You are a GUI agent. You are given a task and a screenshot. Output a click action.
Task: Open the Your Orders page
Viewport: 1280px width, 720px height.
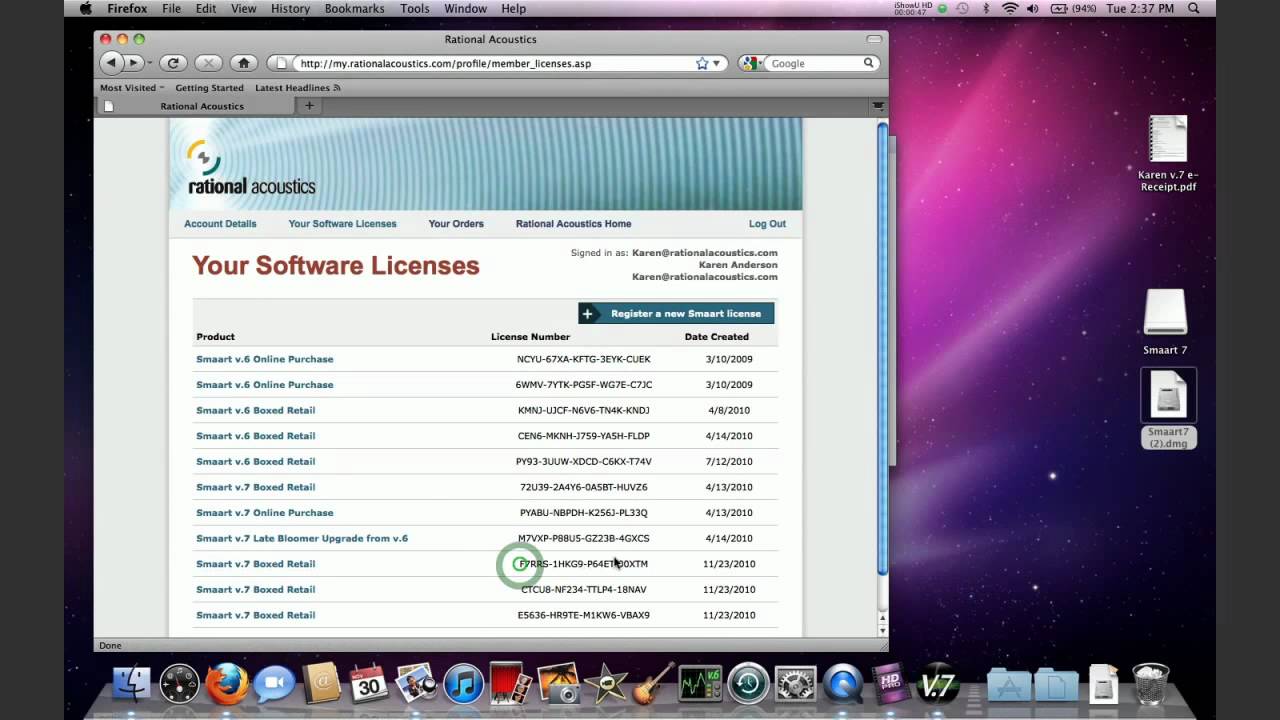pyautogui.click(x=456, y=224)
